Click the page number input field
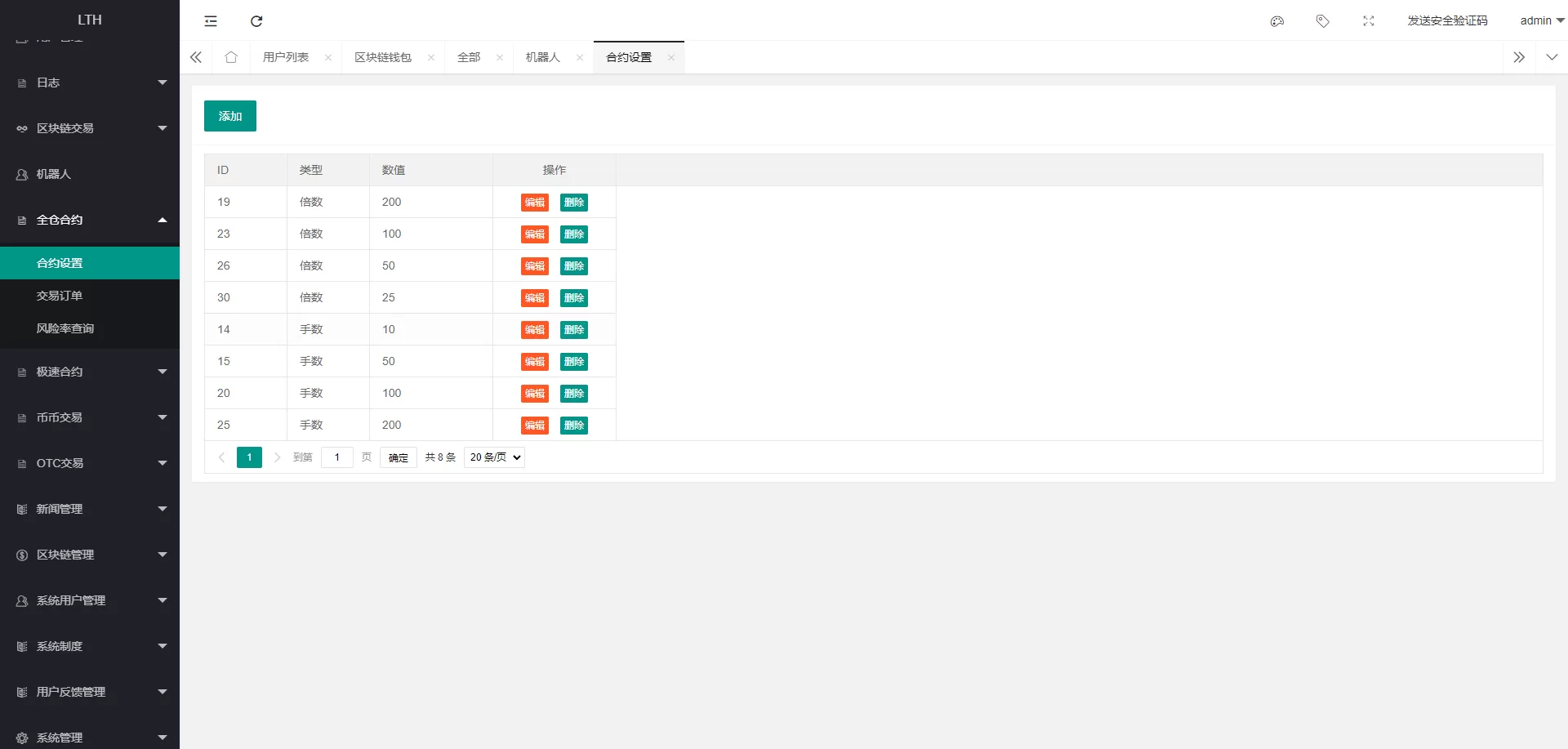This screenshot has width=1568, height=749. pyautogui.click(x=337, y=457)
